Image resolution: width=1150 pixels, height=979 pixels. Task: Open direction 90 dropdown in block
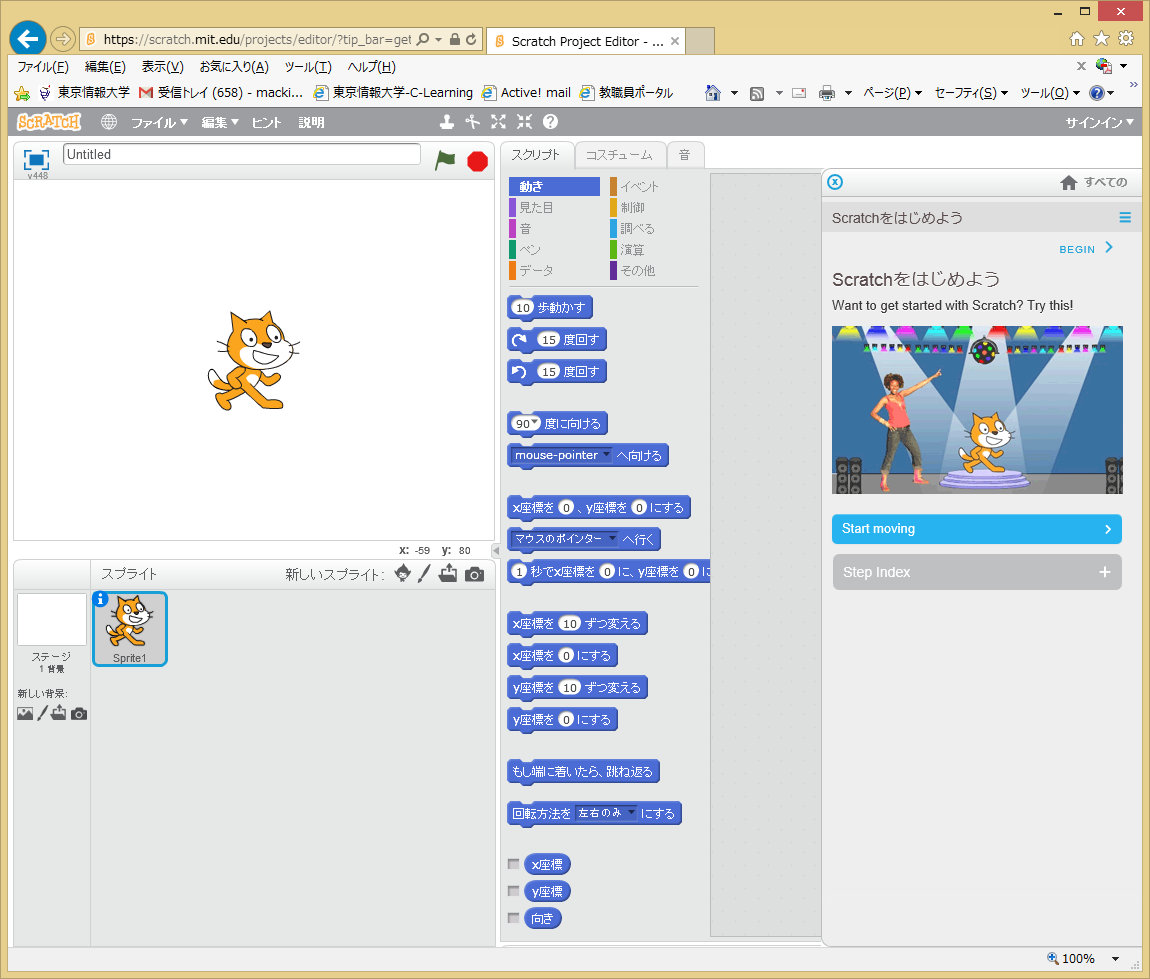535,422
